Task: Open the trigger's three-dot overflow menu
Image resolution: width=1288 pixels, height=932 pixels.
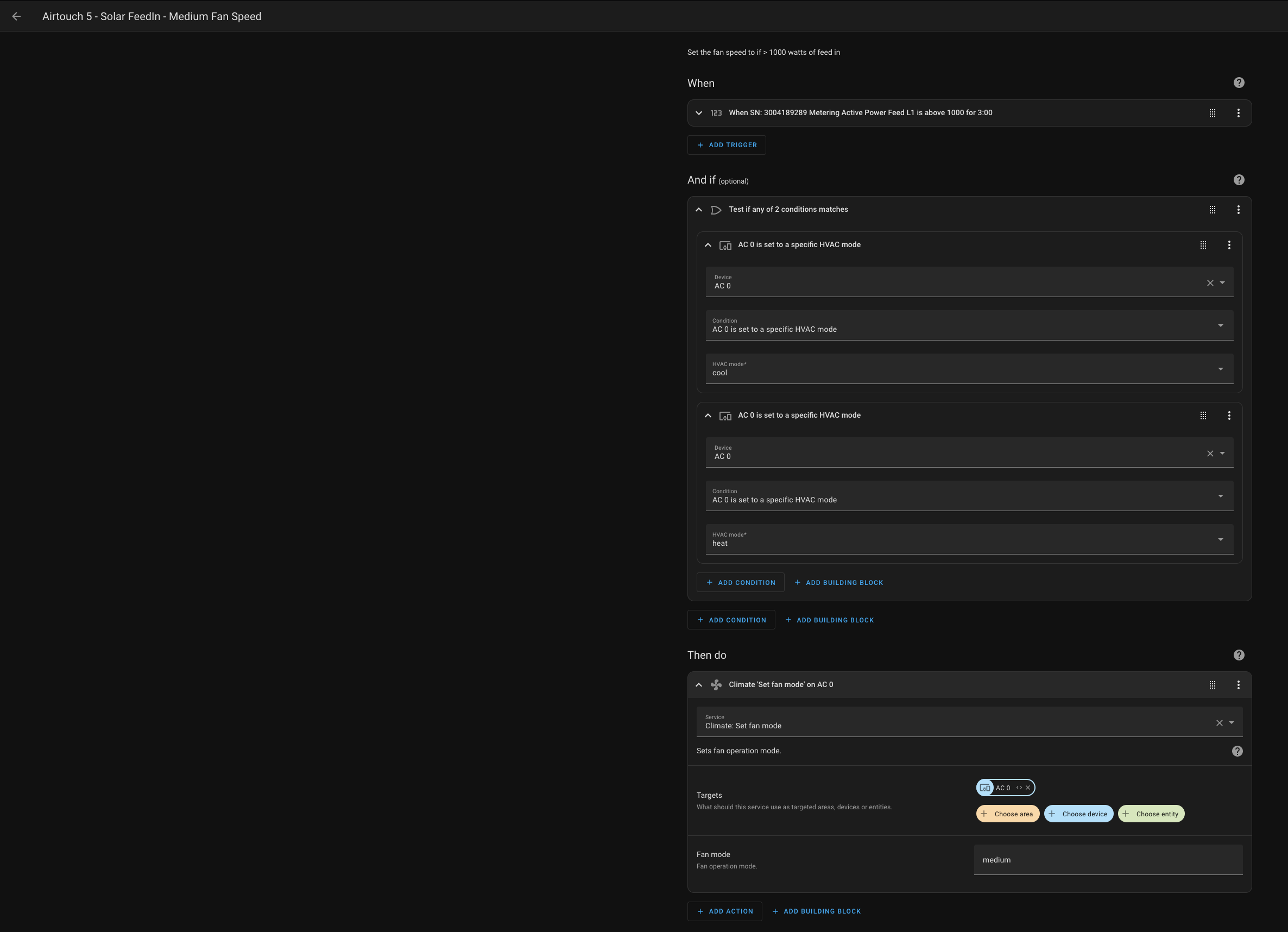Action: (x=1238, y=113)
